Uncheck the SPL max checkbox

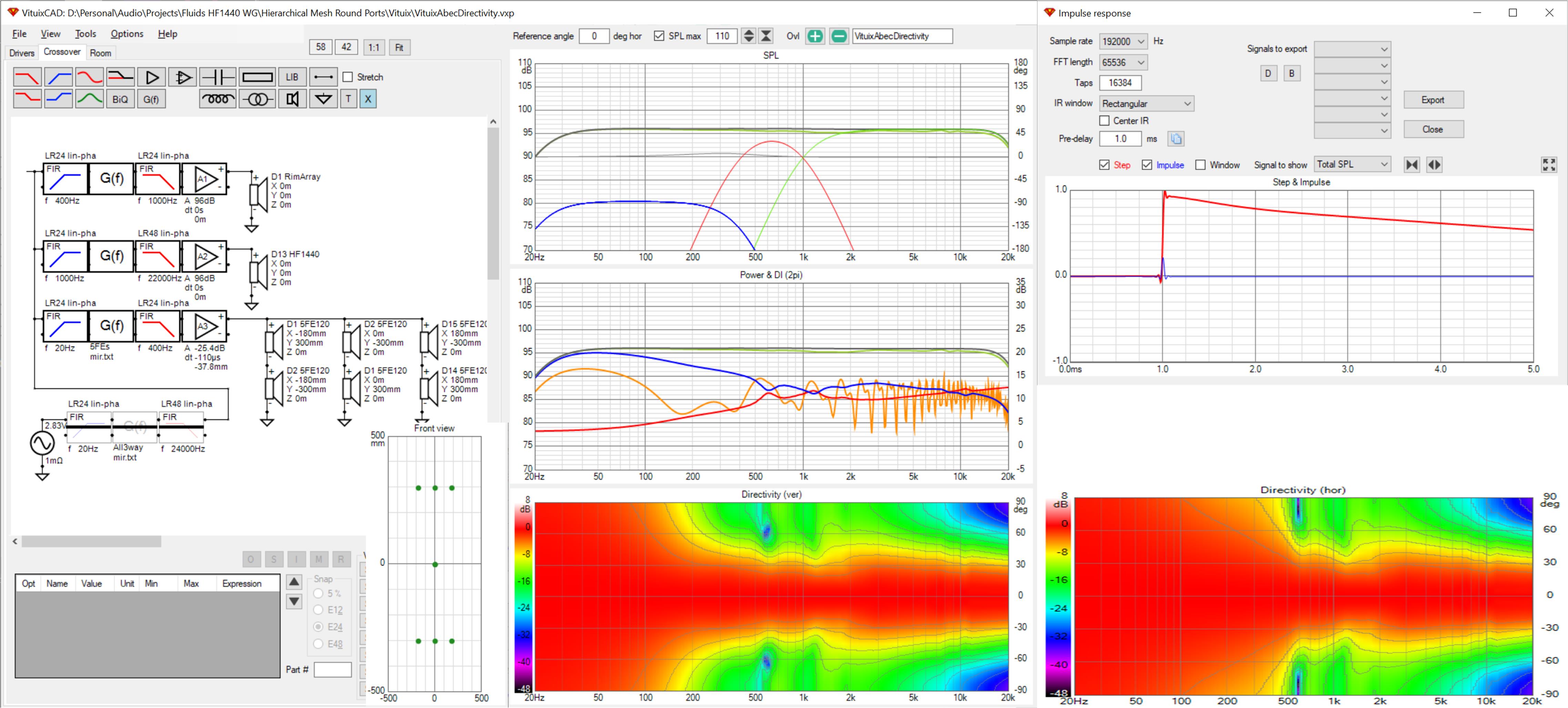[x=659, y=36]
